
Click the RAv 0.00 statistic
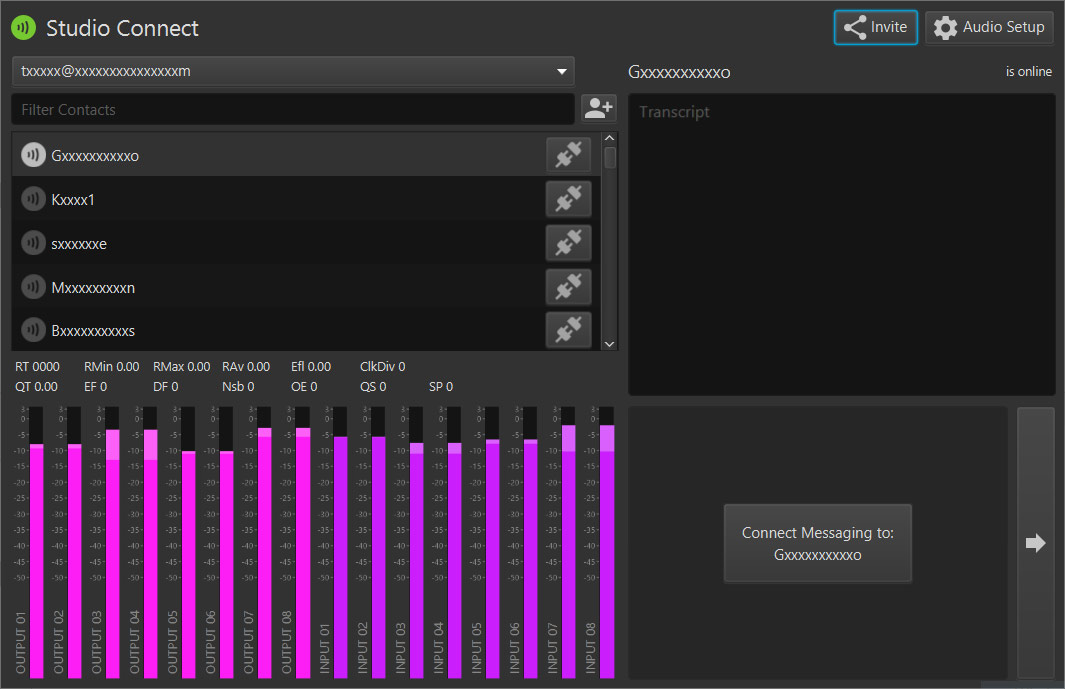coord(246,367)
